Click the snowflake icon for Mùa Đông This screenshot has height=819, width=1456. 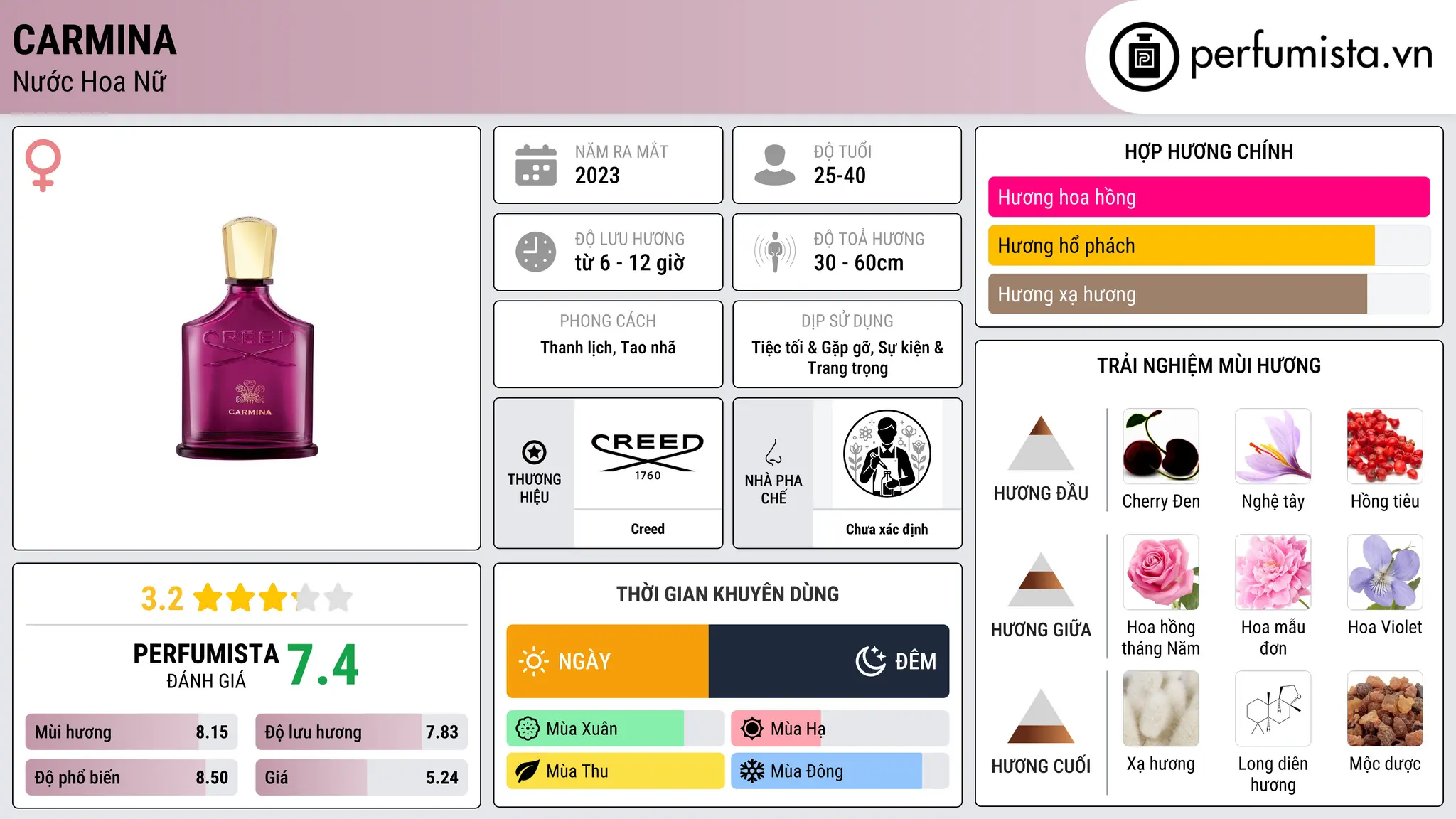[752, 771]
